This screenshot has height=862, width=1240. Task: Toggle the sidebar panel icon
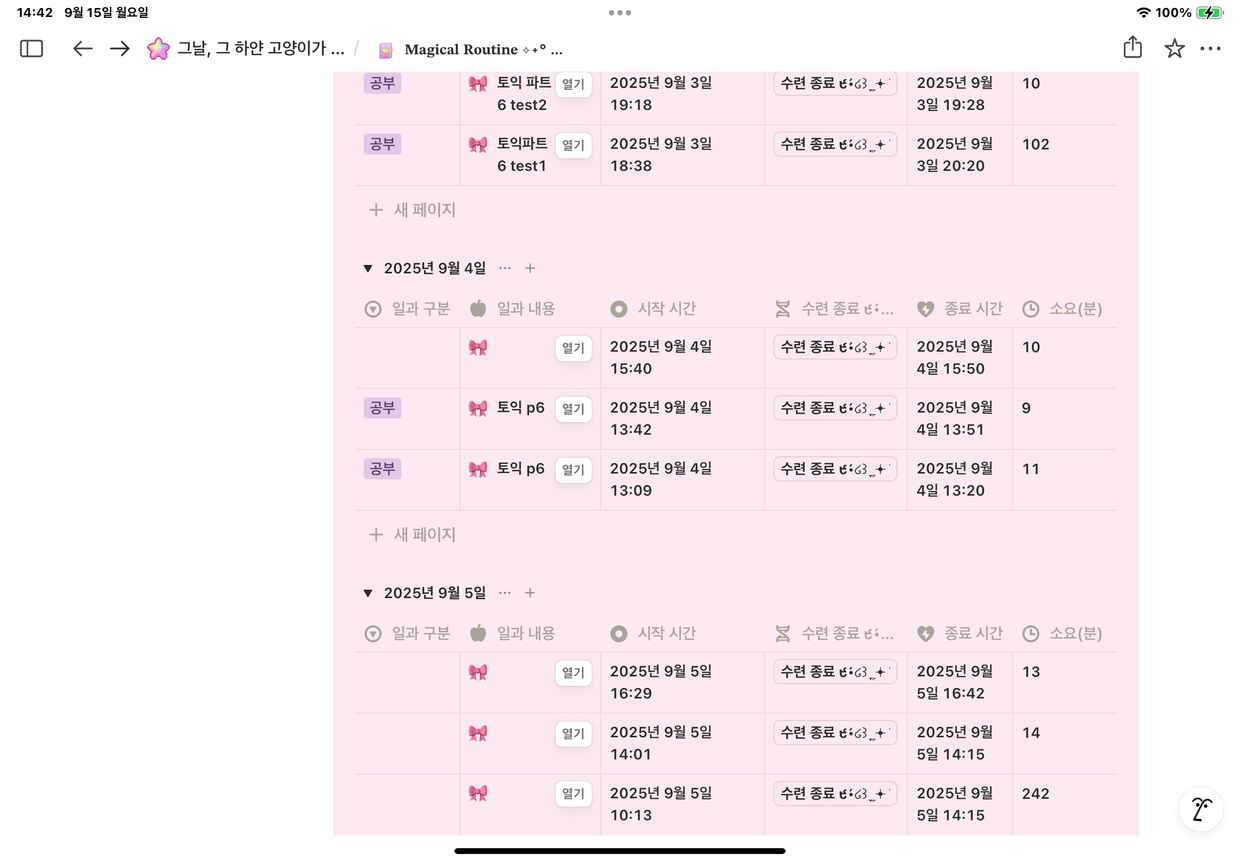coord(32,48)
